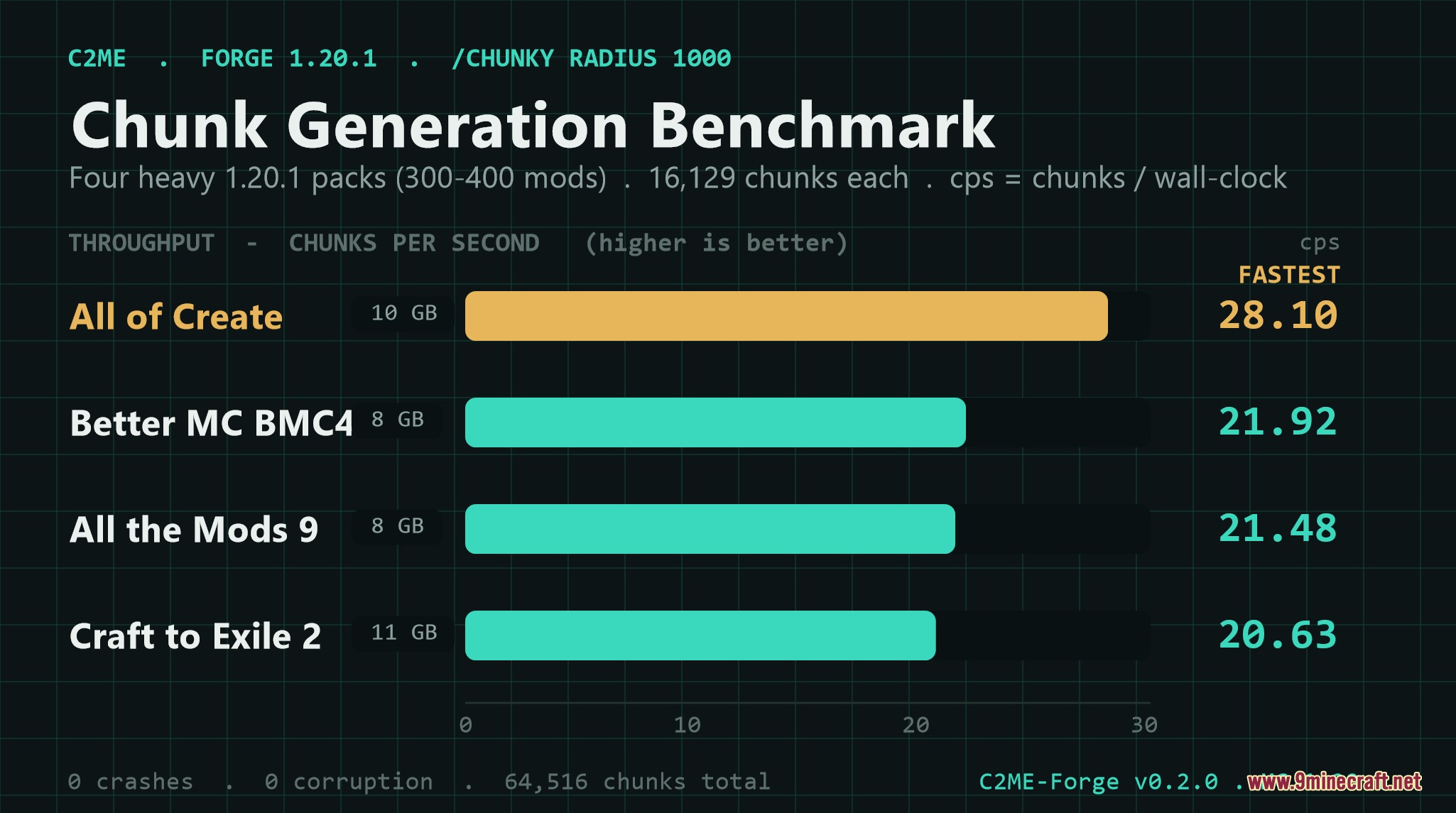The height and width of the screenshot is (813, 1456).
Task: Click the 'FASTEST' badge text
Action: tap(1289, 275)
